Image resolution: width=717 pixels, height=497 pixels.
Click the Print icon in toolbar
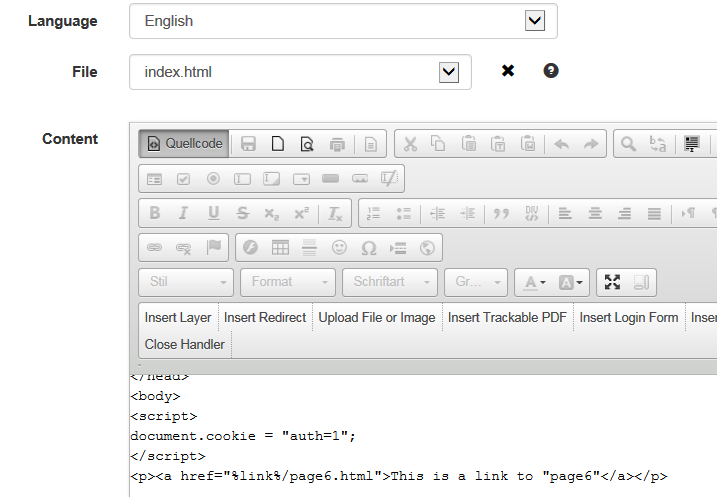pyautogui.click(x=337, y=144)
